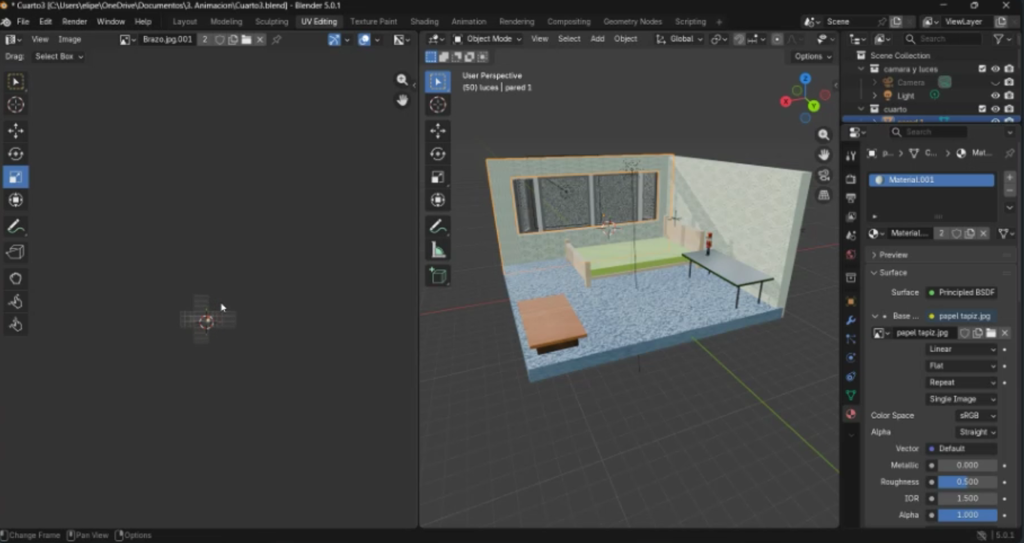Screen dimensions: 1024x543
Task: Click the Add Cube tool in the 3D viewport
Action: click(x=437, y=275)
